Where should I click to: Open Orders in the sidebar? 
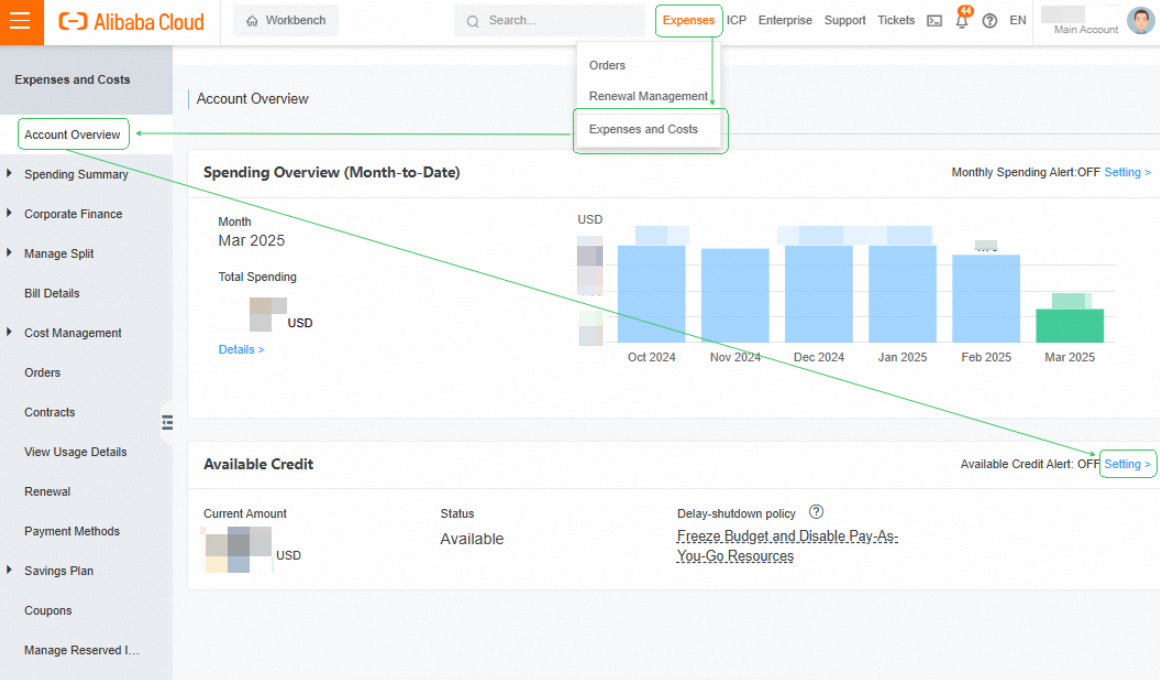(x=42, y=372)
